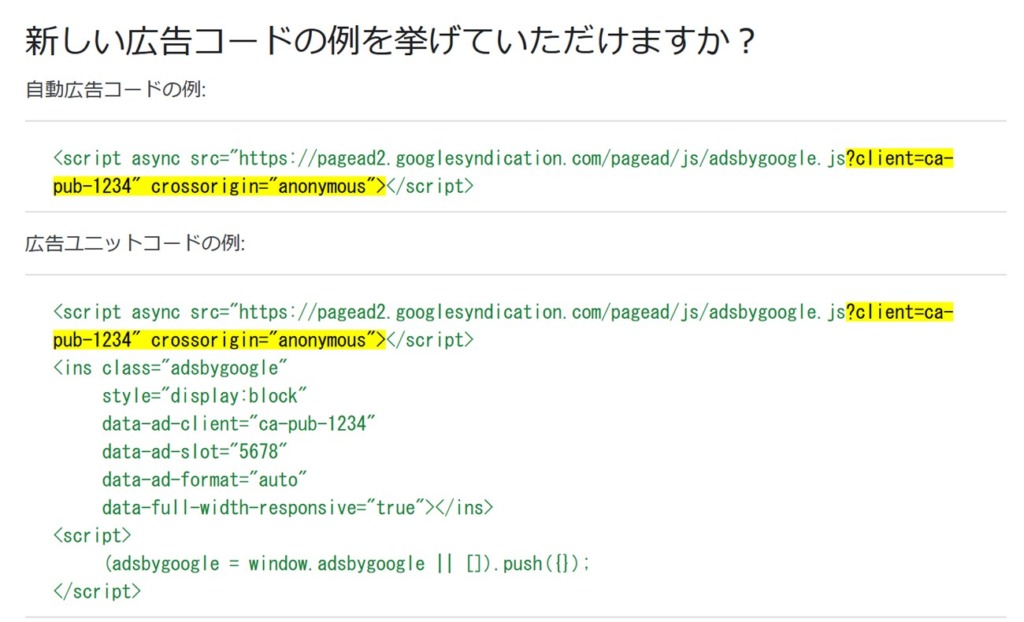Click the adsbygoogle push line
1024x622 pixels.
click(x=347, y=563)
